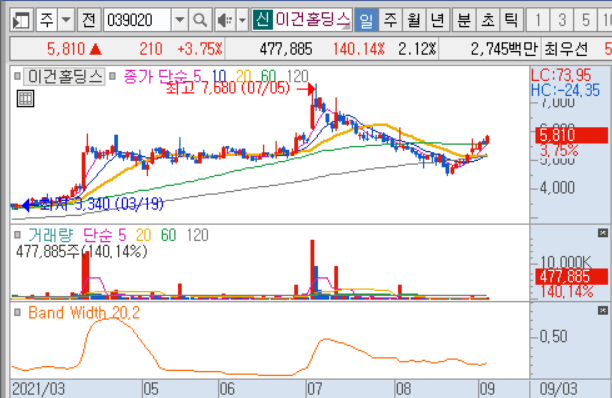
Task: Select the 초 second chart tab
Action: [x=488, y=20]
